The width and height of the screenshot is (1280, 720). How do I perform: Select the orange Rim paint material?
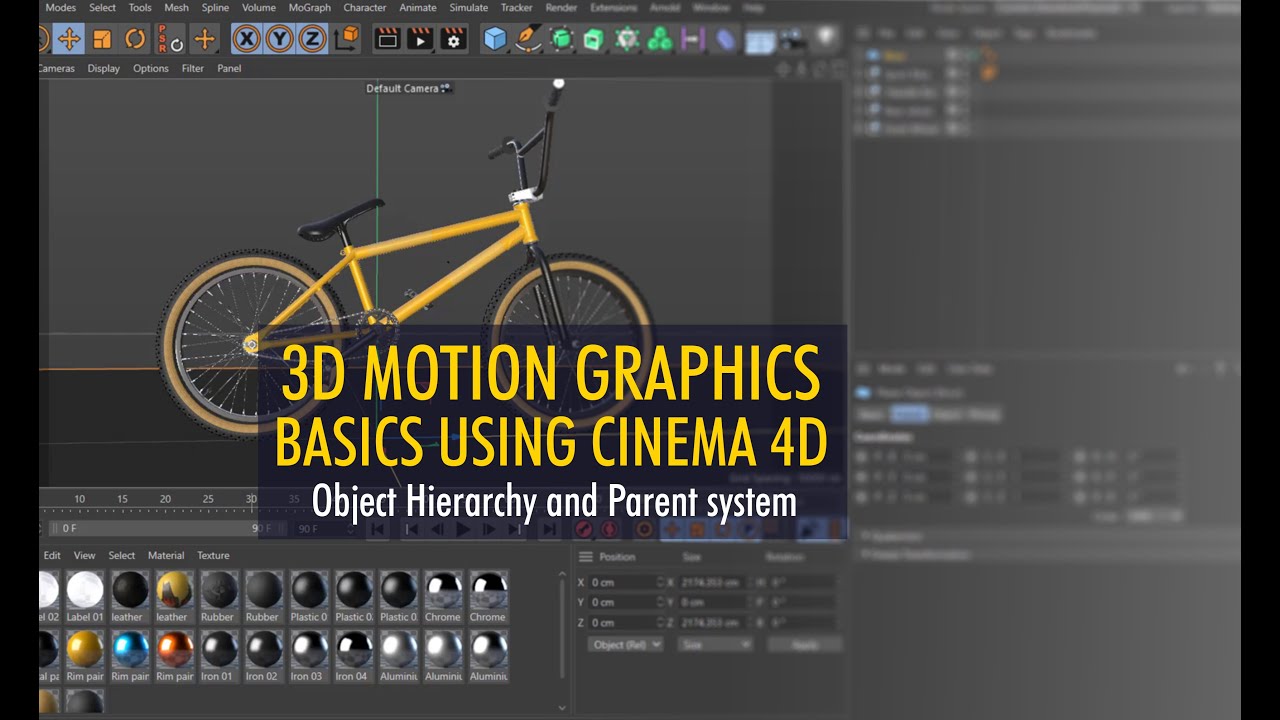173,656
